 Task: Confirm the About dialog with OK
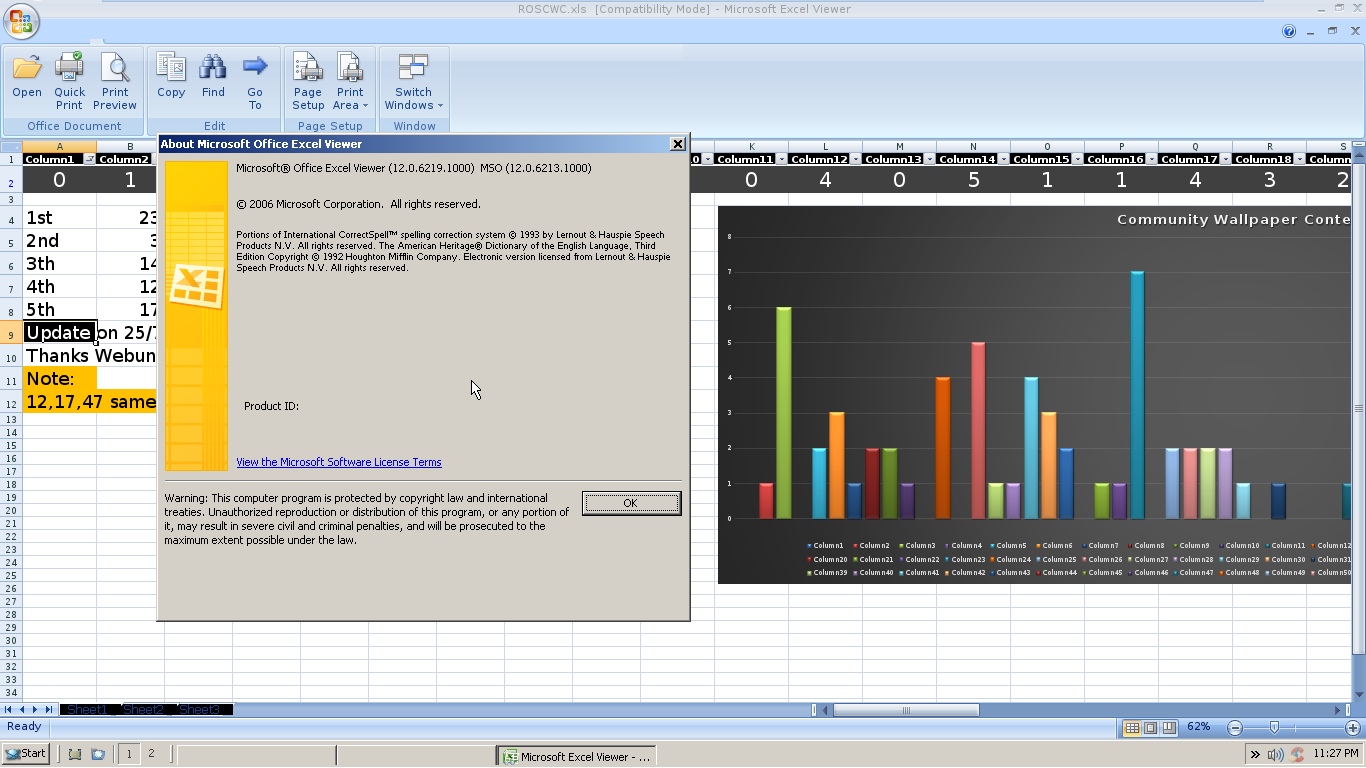coord(631,503)
